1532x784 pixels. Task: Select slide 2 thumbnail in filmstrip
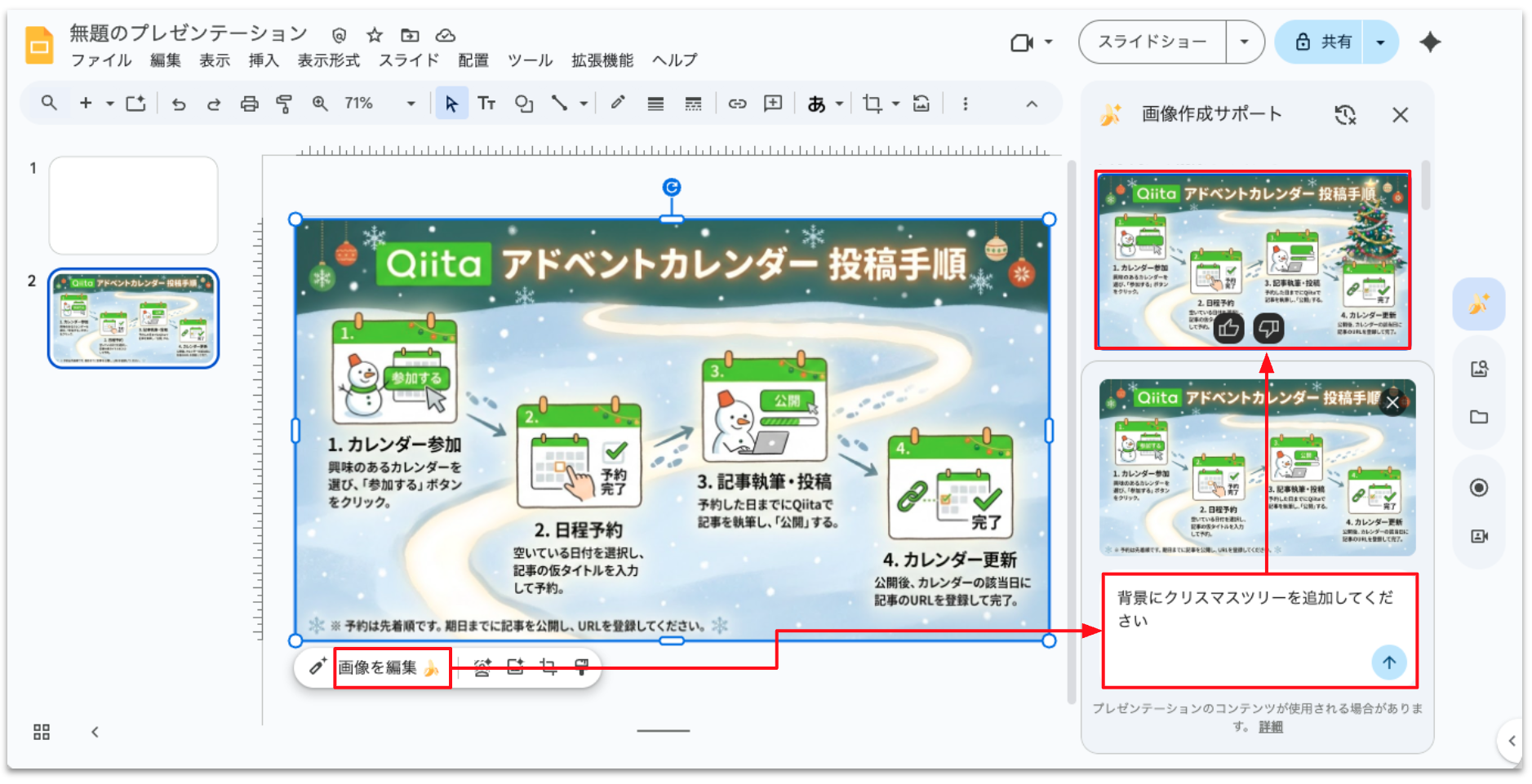point(134,318)
